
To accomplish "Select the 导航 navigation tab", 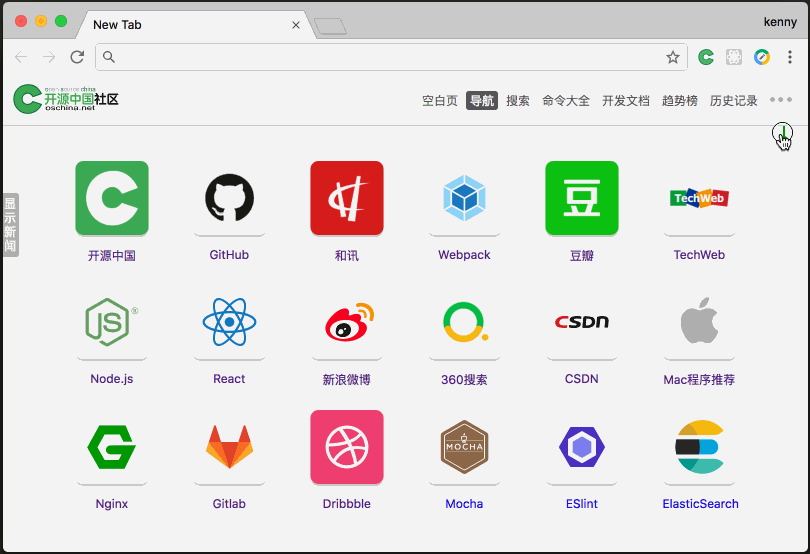I will click(482, 100).
